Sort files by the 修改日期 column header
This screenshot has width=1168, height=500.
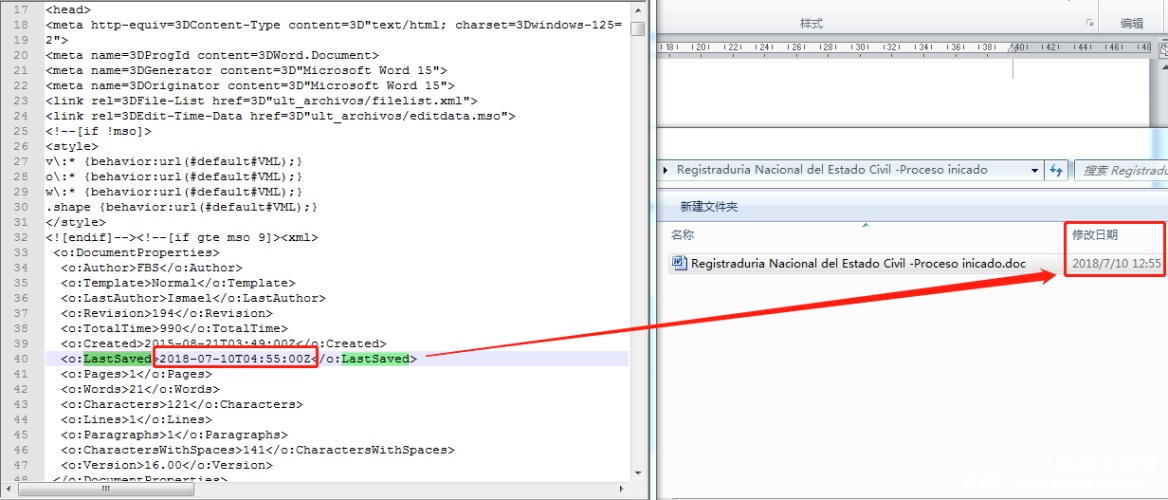point(1094,235)
